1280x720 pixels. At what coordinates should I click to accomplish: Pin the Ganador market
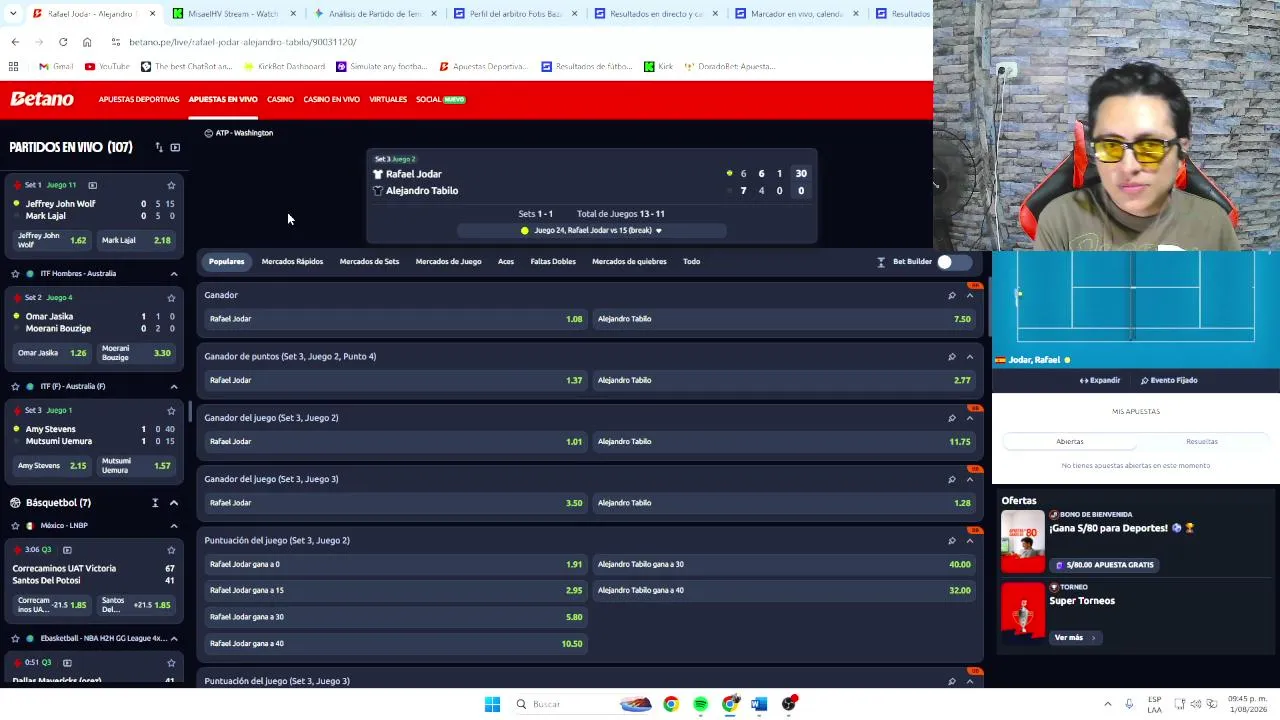(x=952, y=295)
